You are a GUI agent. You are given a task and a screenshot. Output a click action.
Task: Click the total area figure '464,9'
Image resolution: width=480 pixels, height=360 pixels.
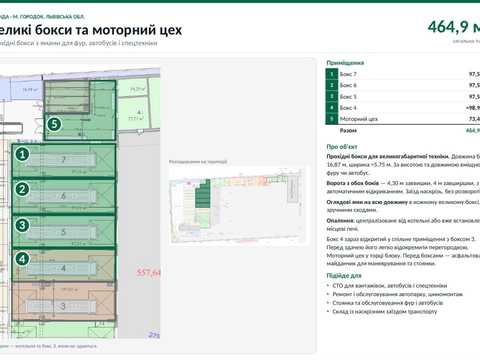coord(448,27)
